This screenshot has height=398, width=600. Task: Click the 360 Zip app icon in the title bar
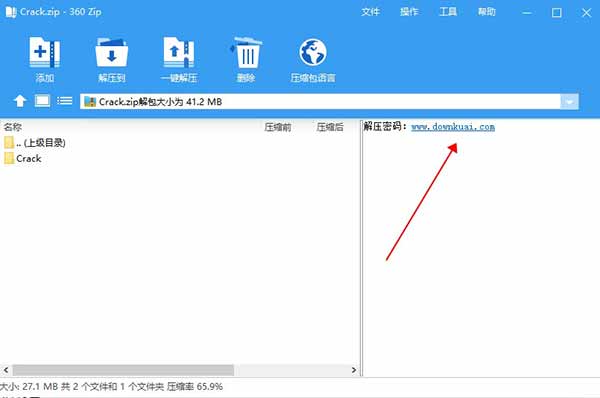pyautogui.click(x=11, y=12)
